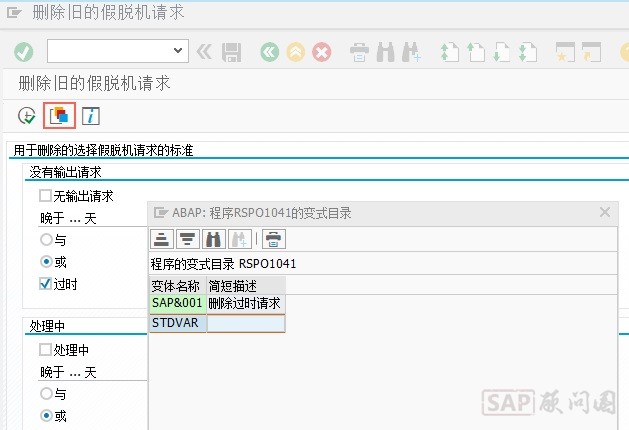Click the 简短描述 column header
The image size is (629, 430).
[x=246, y=286]
